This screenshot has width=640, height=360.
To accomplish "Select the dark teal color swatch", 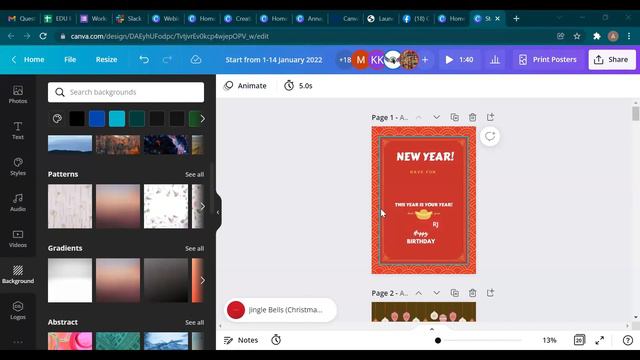I will tap(137, 119).
